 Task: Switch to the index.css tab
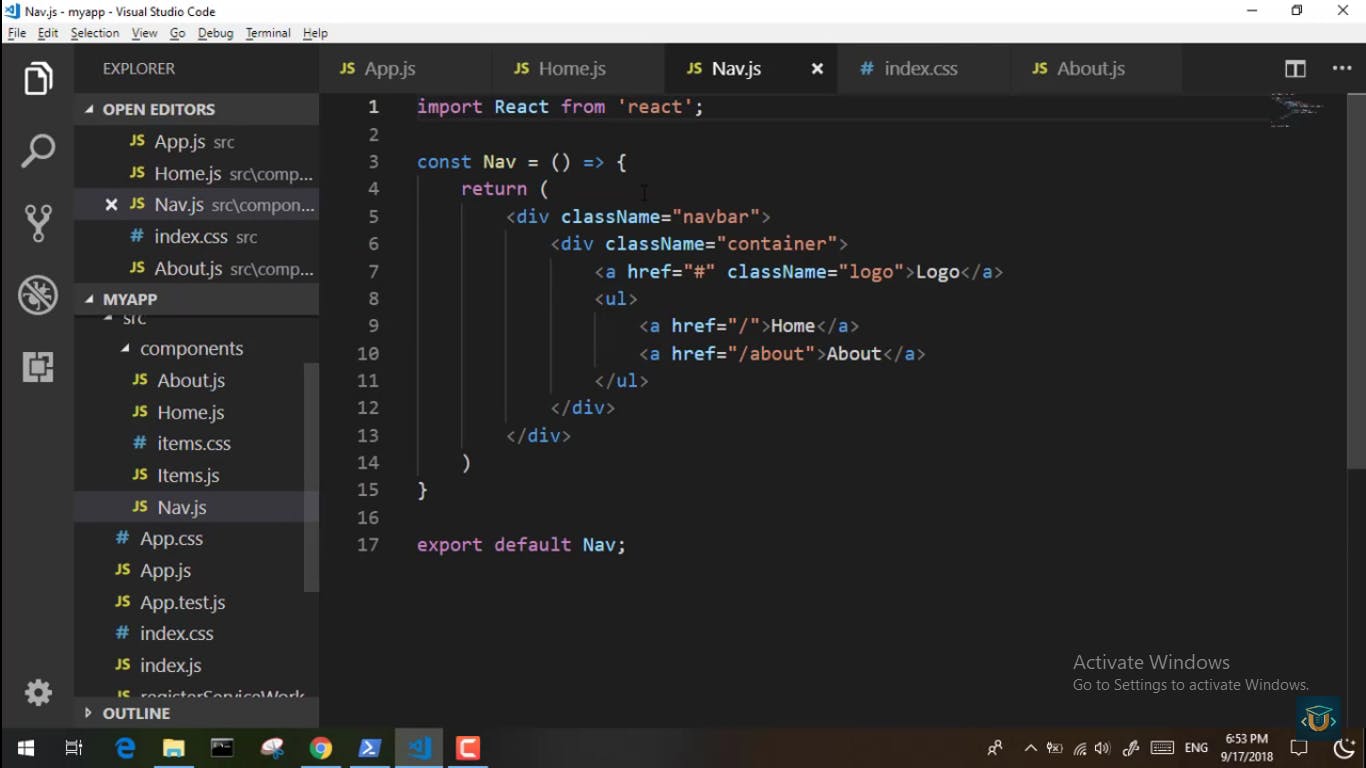click(x=924, y=69)
